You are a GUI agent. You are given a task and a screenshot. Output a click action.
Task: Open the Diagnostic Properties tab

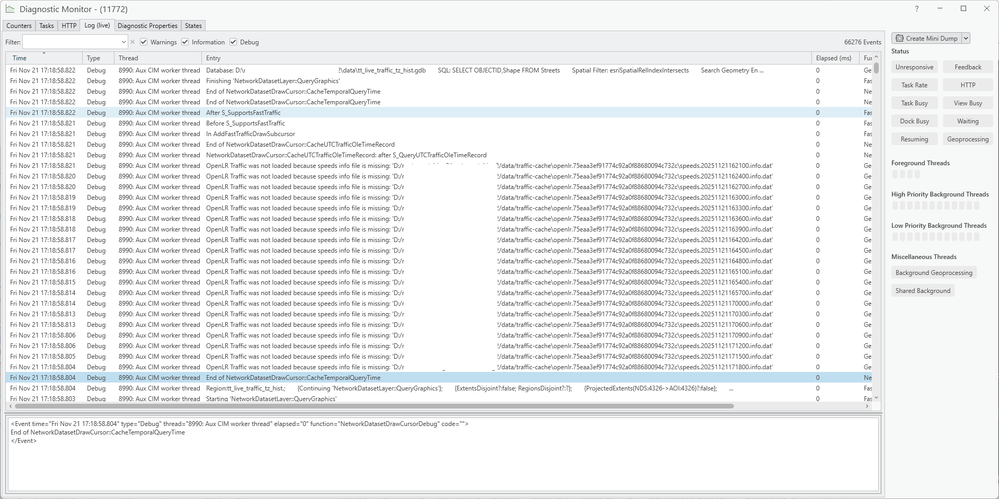(147, 25)
